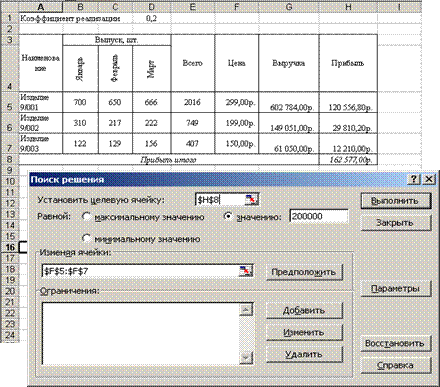Click cell with coefficient value 0,2
This screenshot has width=440, height=387.
[152, 18]
